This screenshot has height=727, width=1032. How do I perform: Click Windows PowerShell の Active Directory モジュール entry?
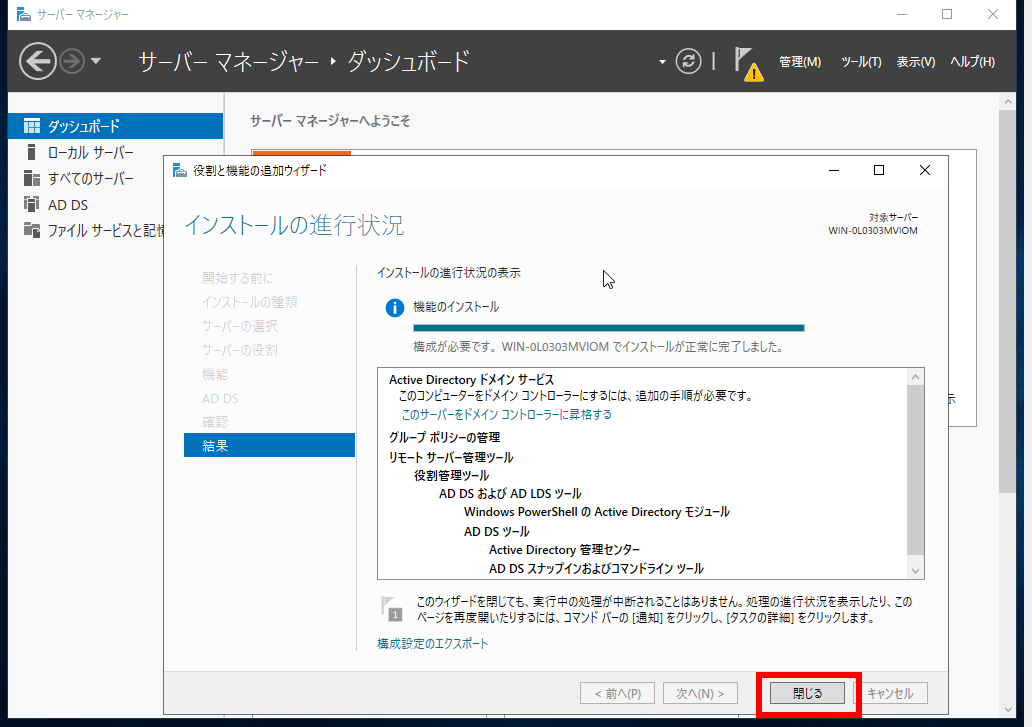point(597,512)
